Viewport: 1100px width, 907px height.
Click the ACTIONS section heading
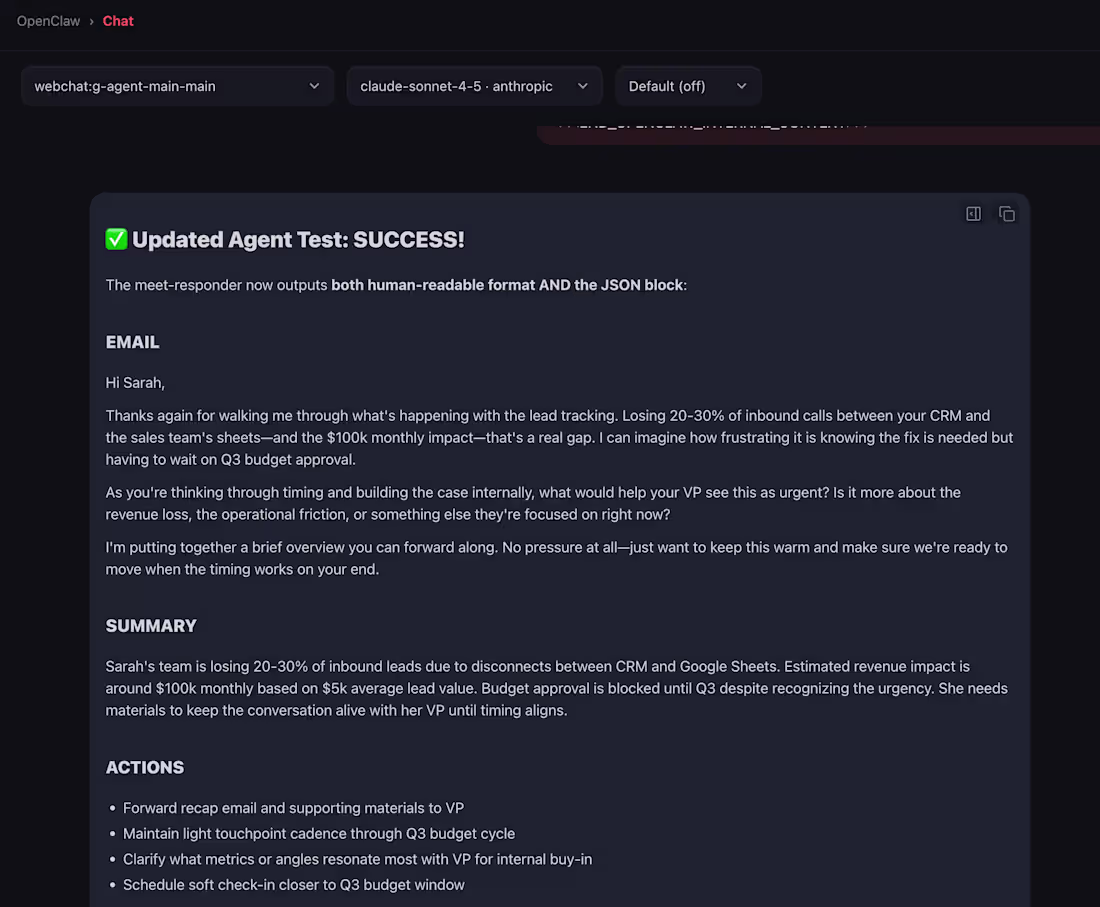144,767
